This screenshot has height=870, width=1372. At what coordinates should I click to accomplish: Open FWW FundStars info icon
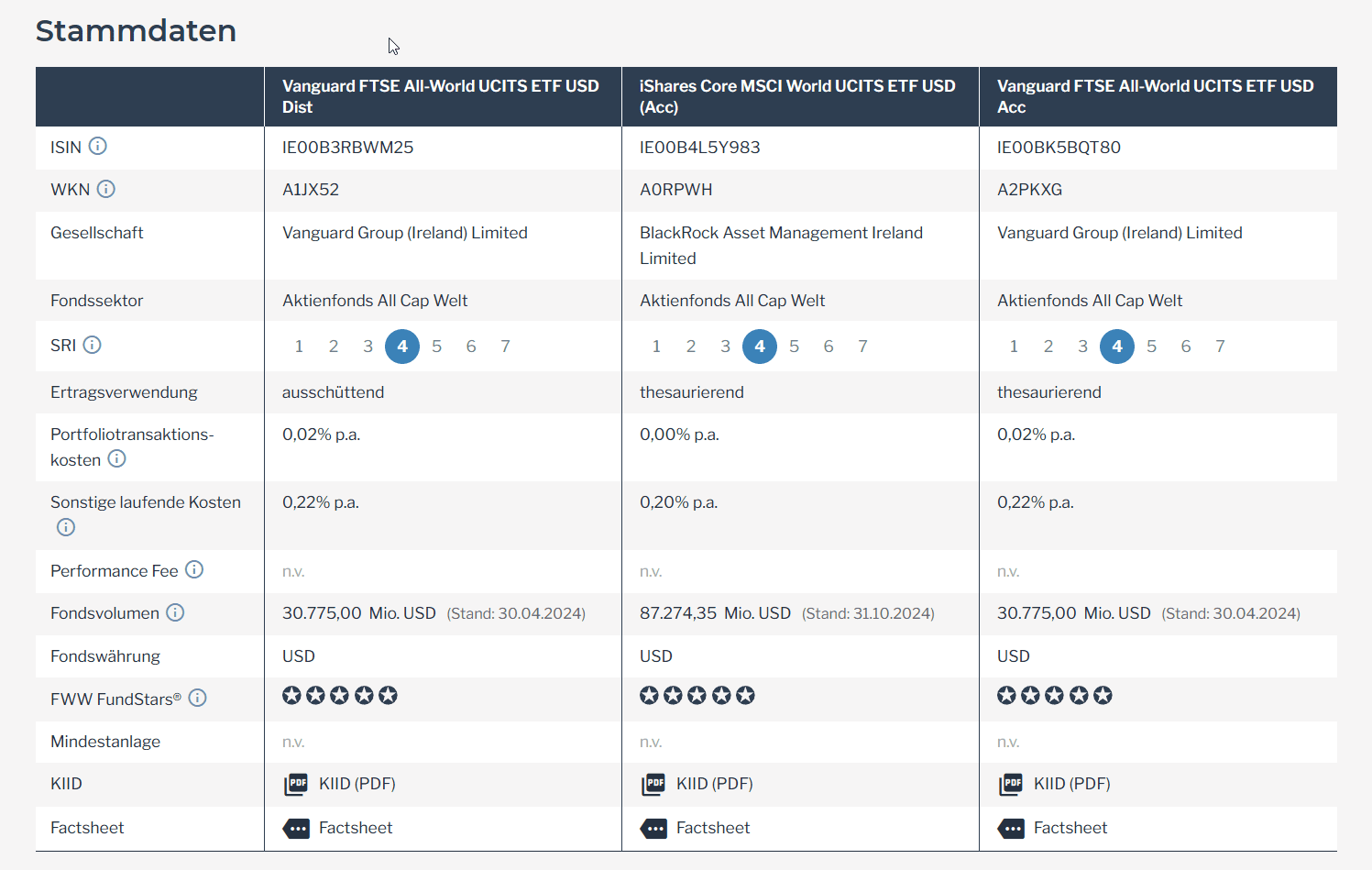197,698
